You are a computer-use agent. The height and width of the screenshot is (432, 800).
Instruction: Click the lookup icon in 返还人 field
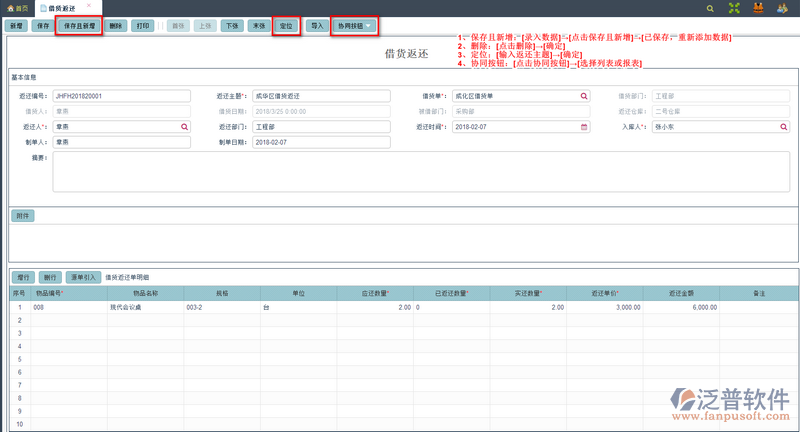(x=184, y=127)
